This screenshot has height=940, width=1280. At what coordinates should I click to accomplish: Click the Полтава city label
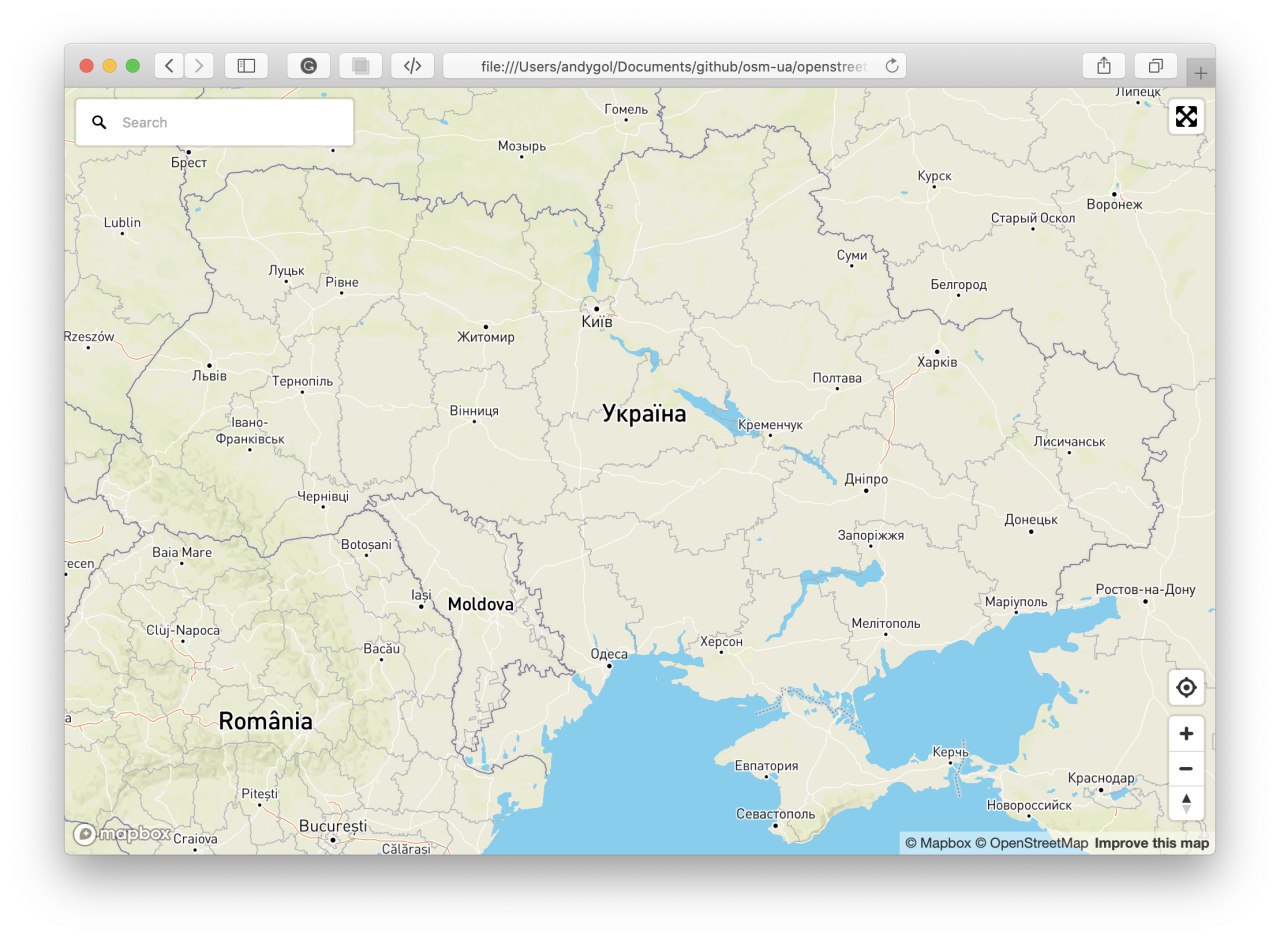pos(837,378)
